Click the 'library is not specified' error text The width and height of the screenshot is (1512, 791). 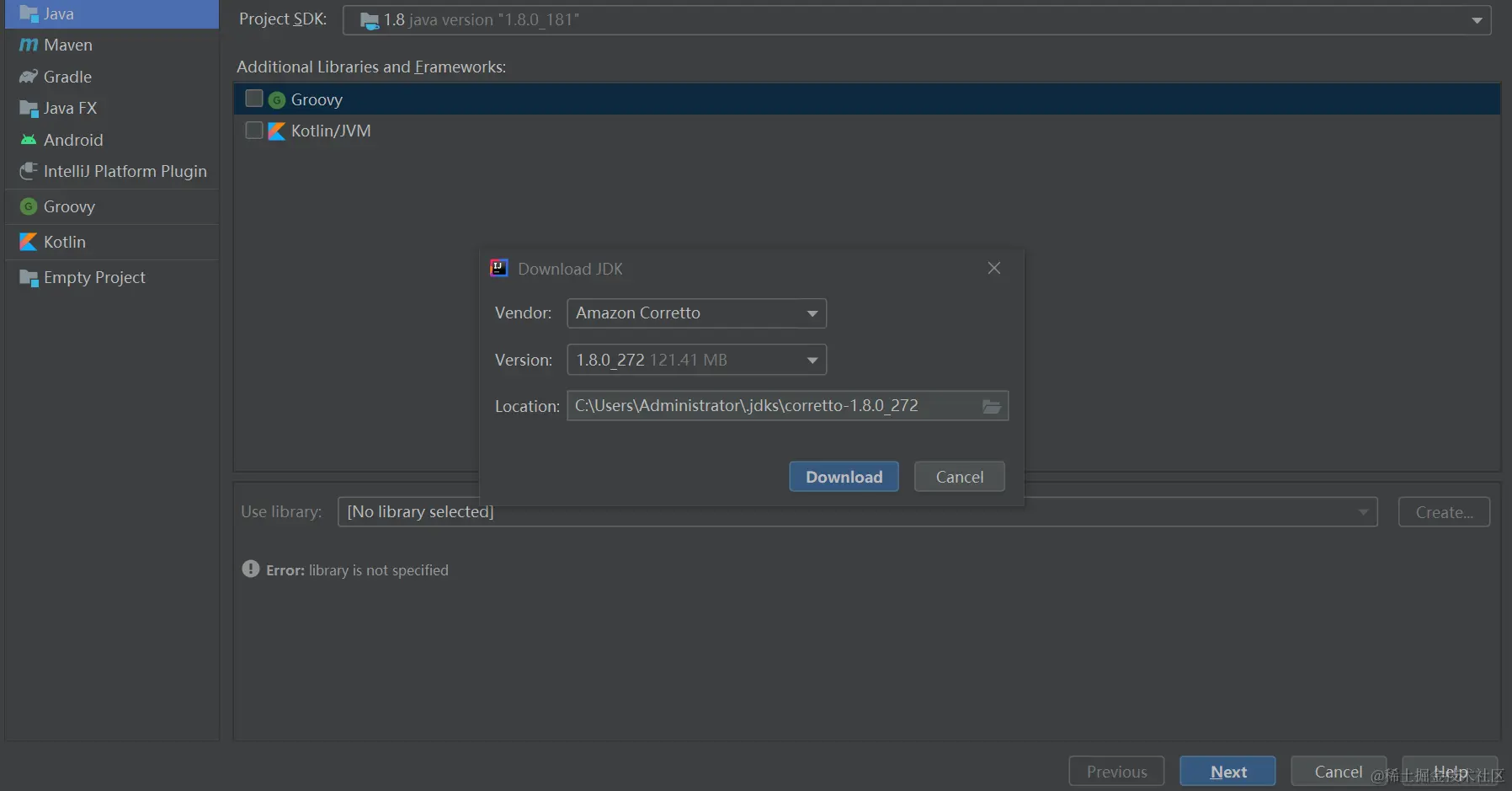pyautogui.click(x=379, y=570)
